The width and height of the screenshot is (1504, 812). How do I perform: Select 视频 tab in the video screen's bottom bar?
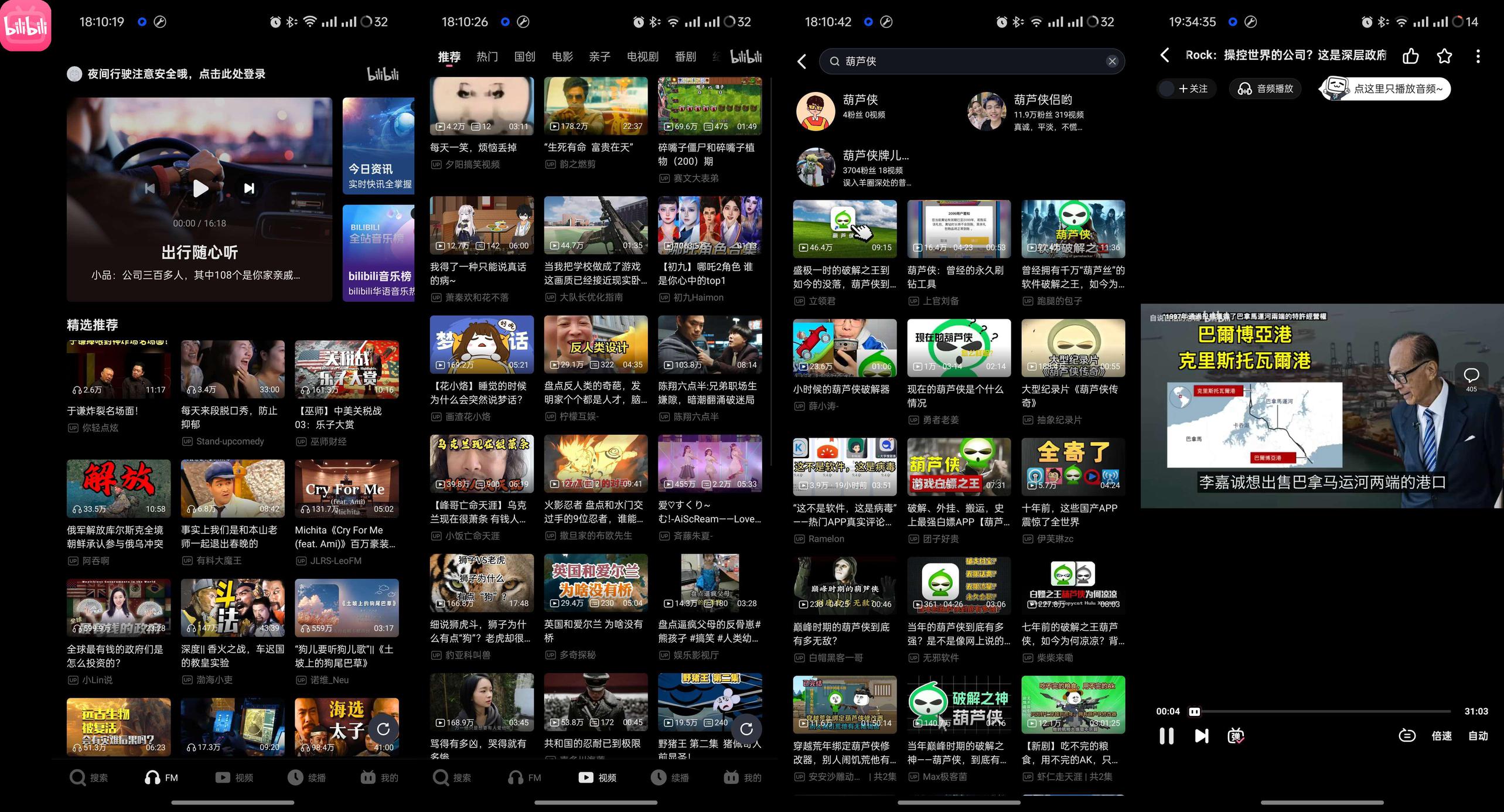597,777
